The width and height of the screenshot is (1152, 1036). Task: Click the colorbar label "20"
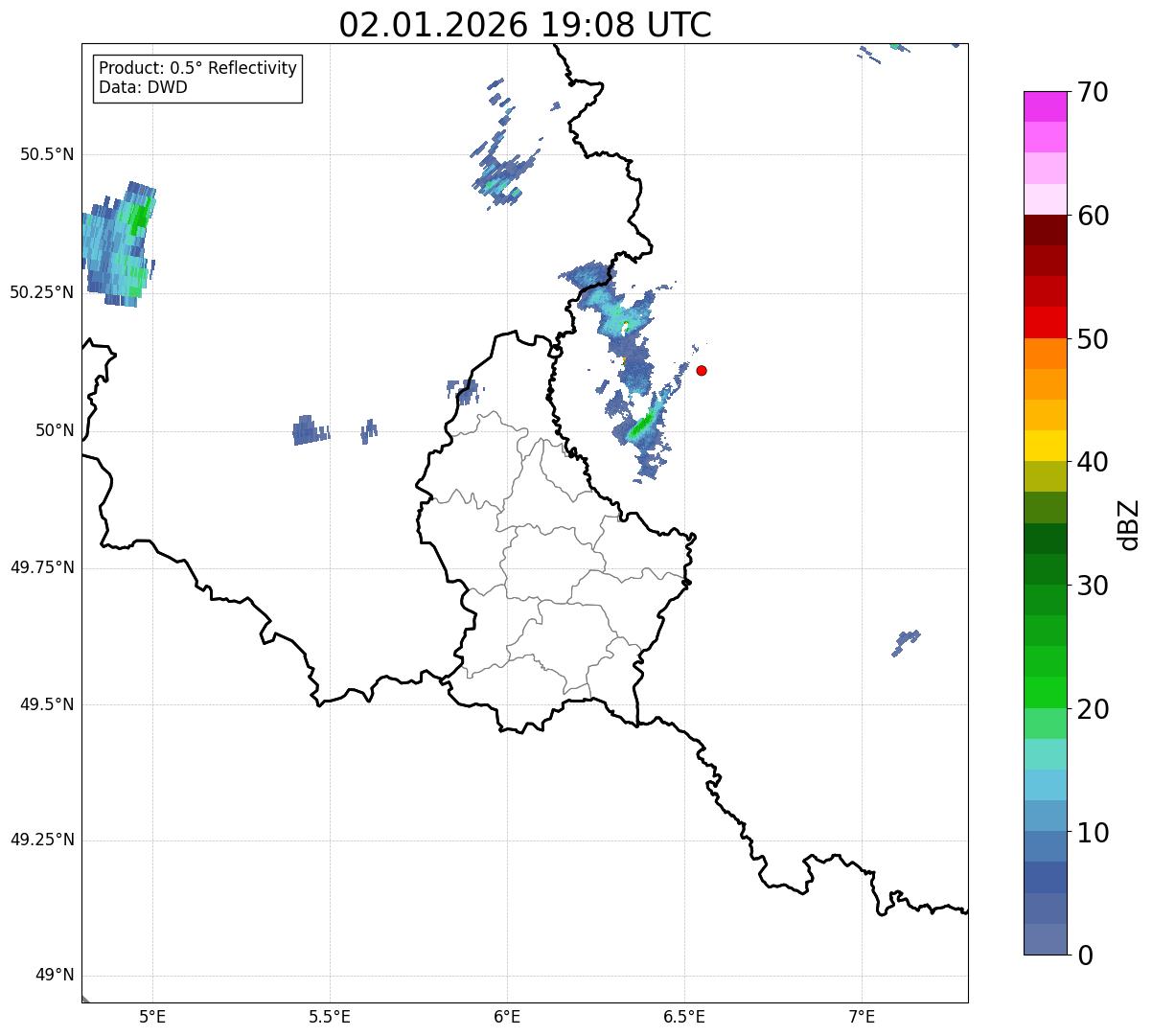tap(1093, 709)
